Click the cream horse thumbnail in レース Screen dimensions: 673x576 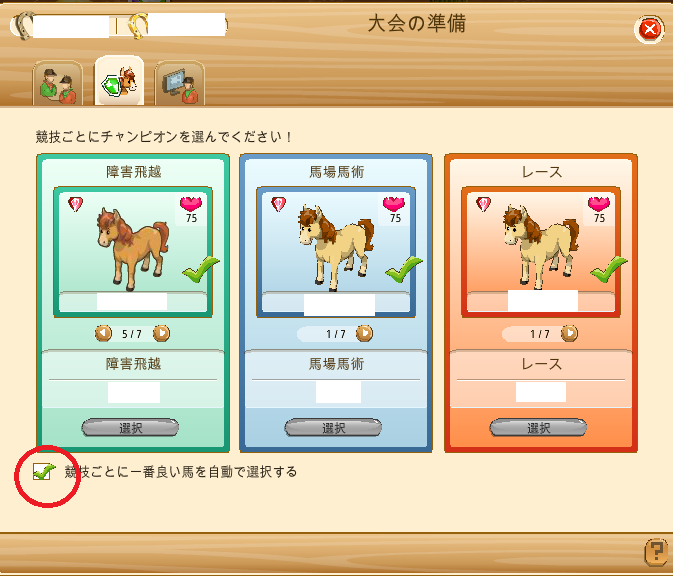pos(541,247)
